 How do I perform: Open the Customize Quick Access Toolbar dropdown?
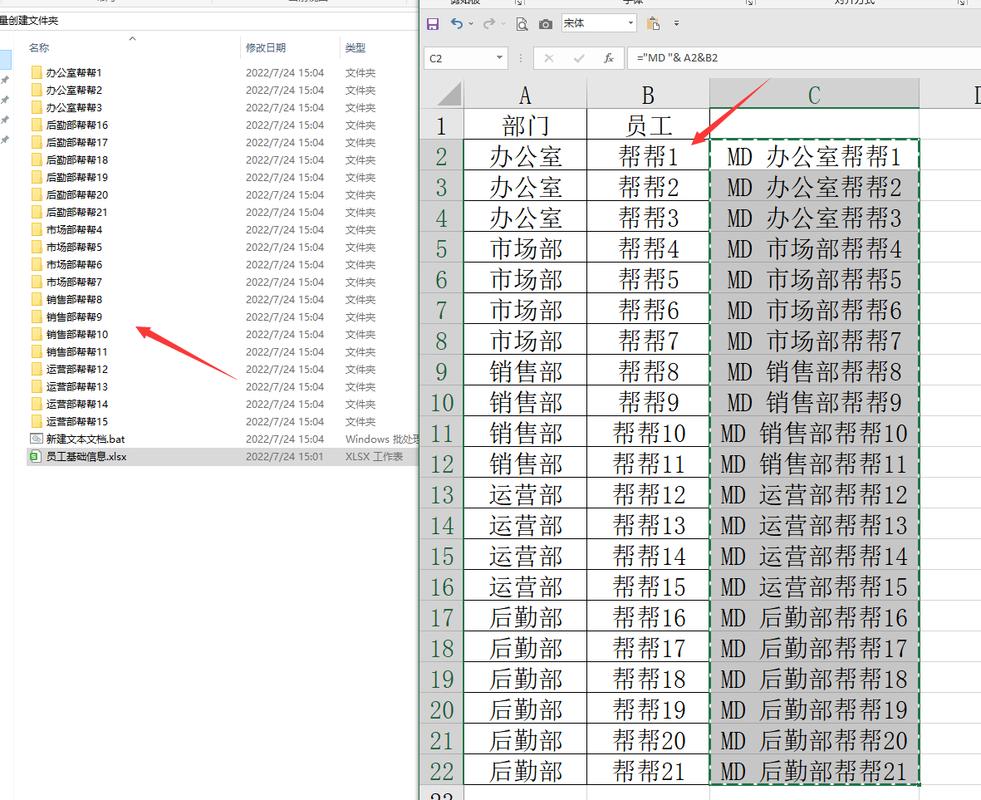[x=677, y=23]
